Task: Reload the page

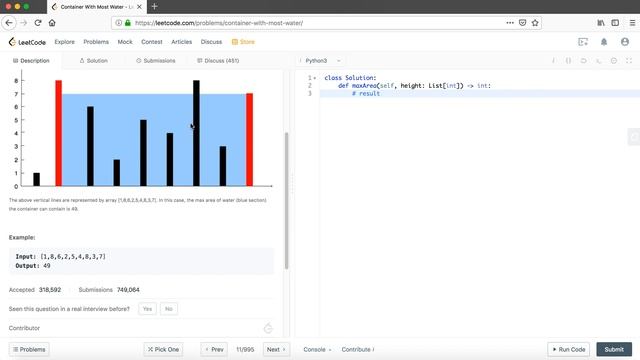Action: click(38, 23)
